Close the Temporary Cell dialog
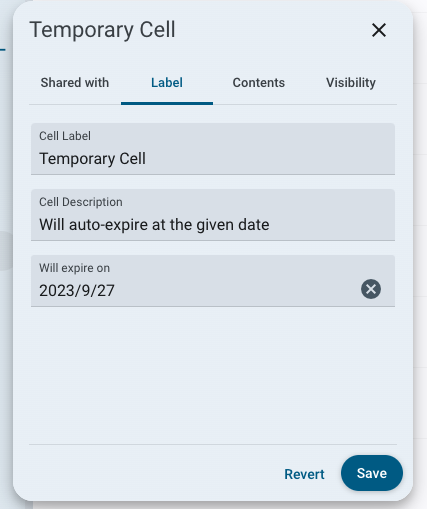 379,30
